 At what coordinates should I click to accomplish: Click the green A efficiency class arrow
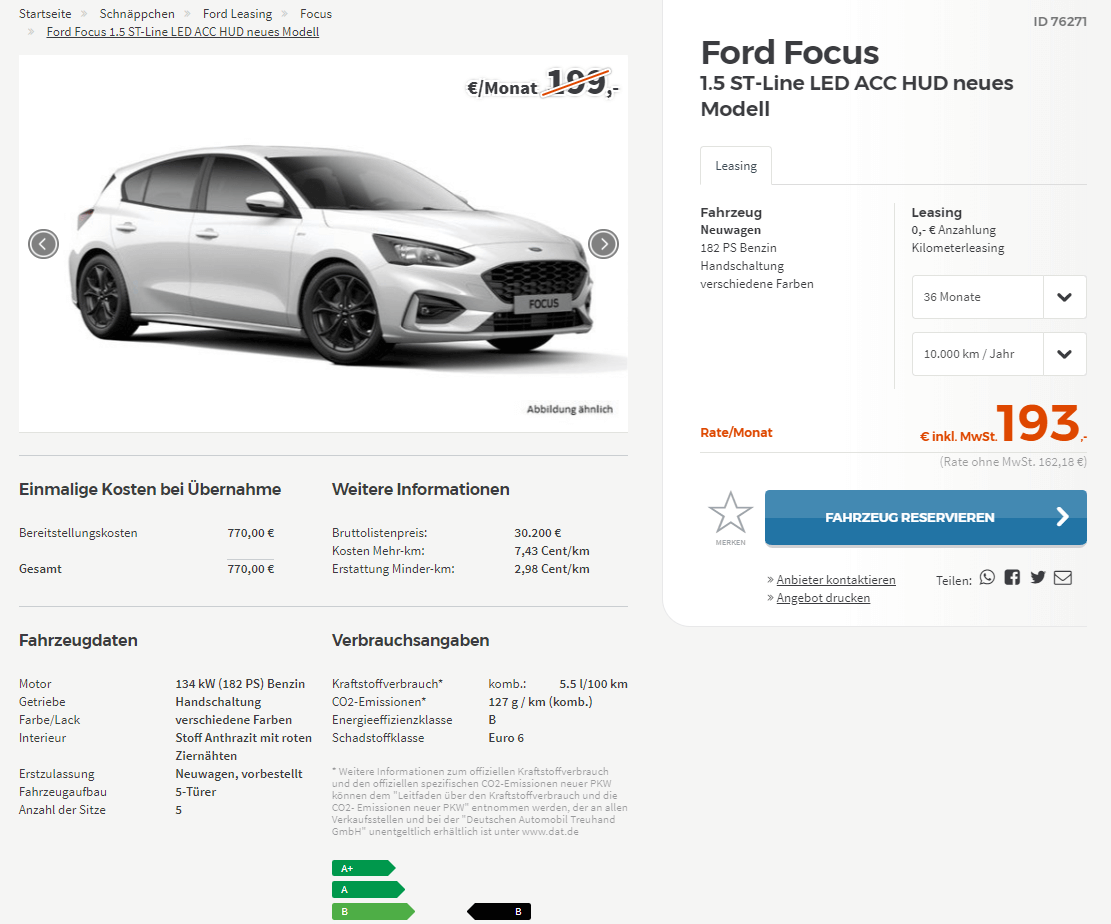point(368,889)
